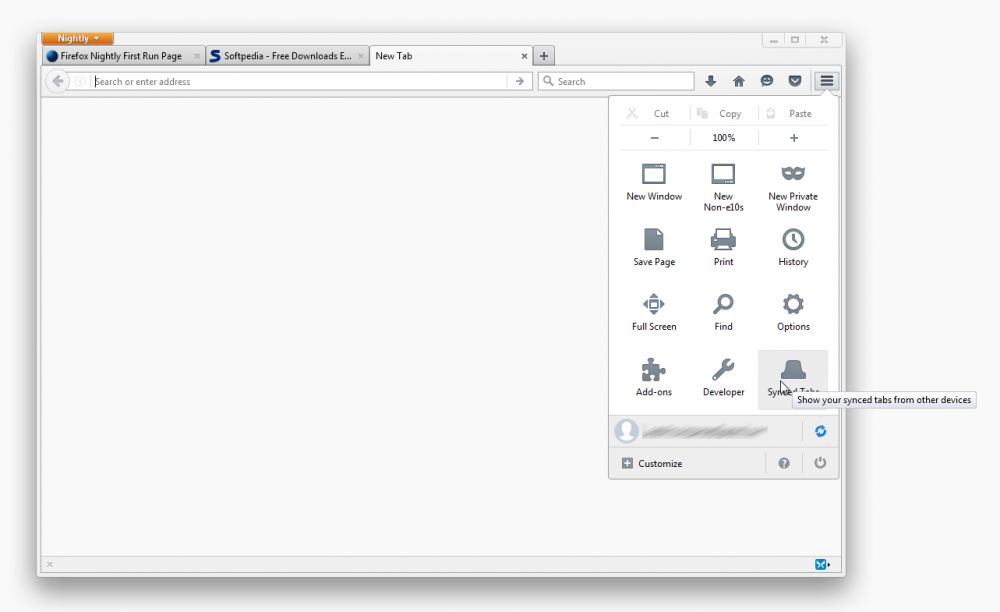Viewport: 1000px width, 612px height.
Task: Expand the Nightly application menu
Action: click(x=77, y=38)
